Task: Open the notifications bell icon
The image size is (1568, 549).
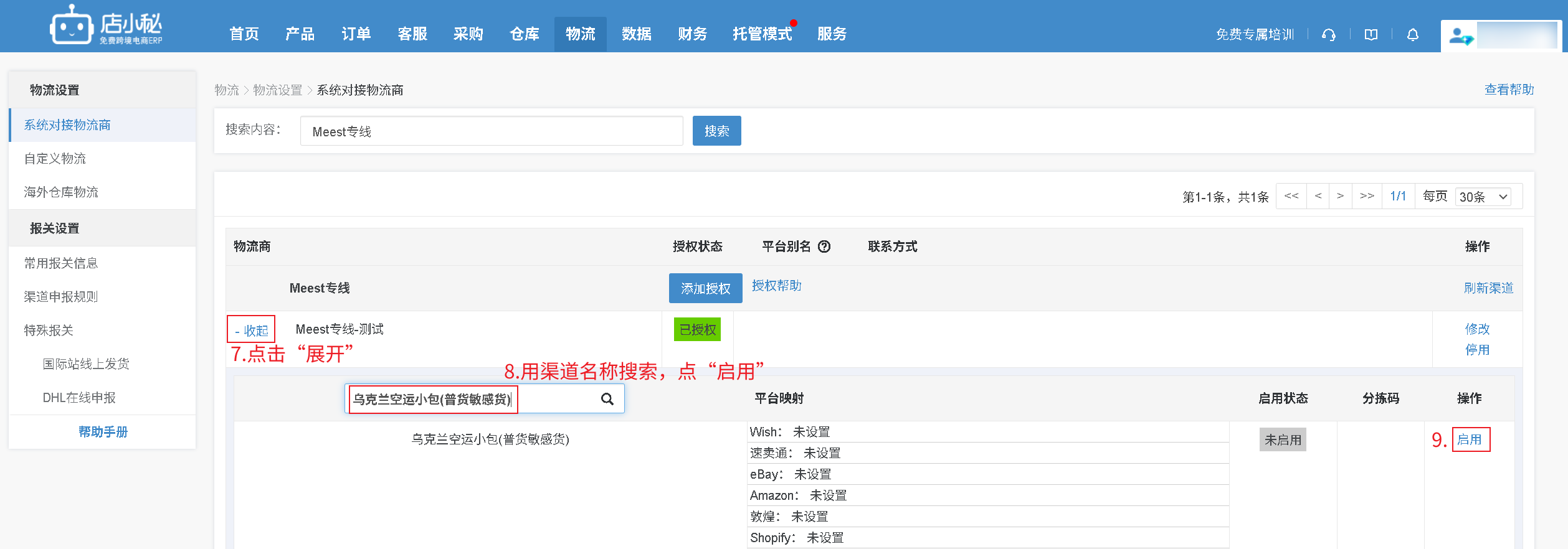Action: tap(1412, 35)
